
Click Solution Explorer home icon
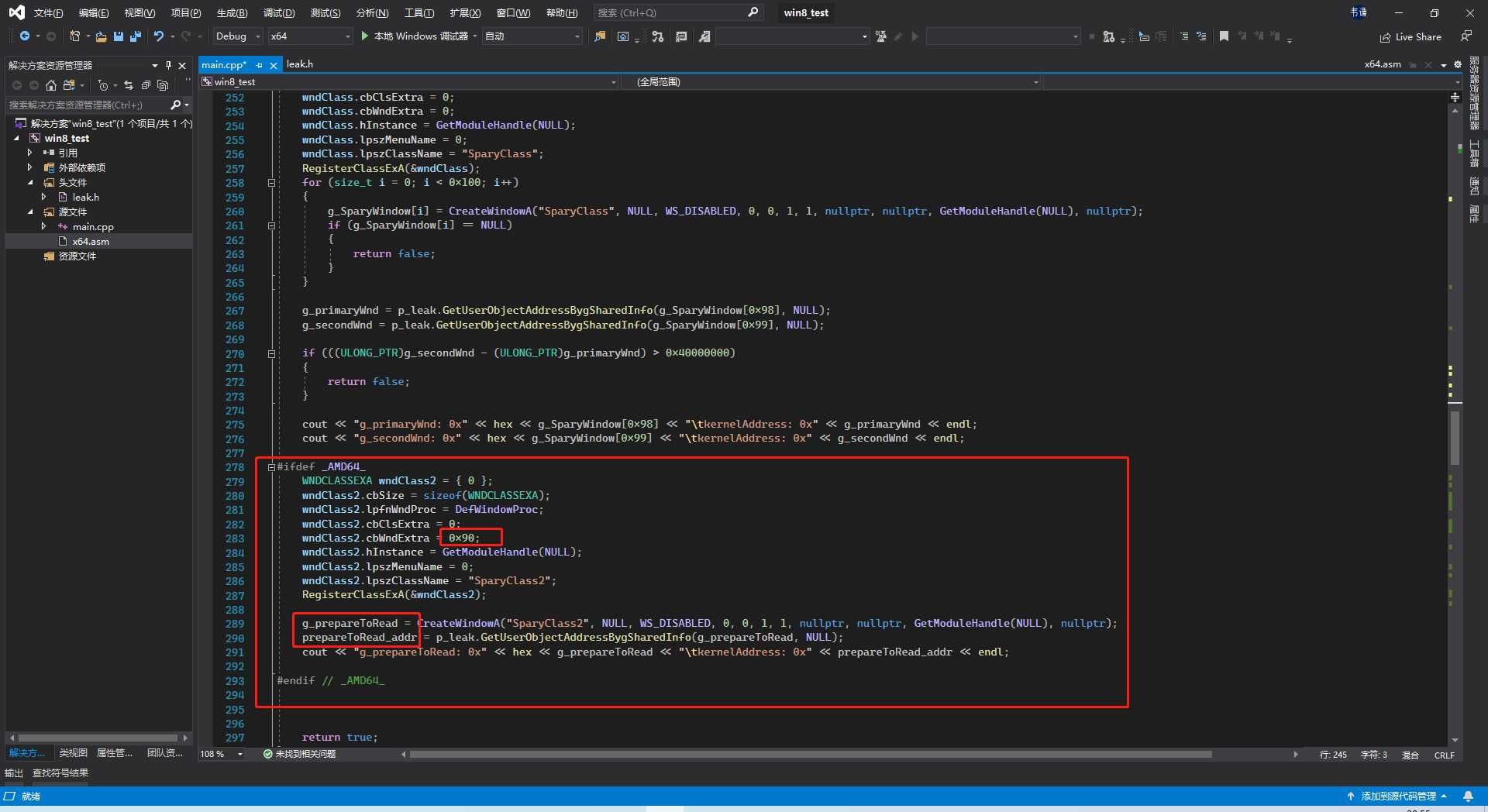51,85
